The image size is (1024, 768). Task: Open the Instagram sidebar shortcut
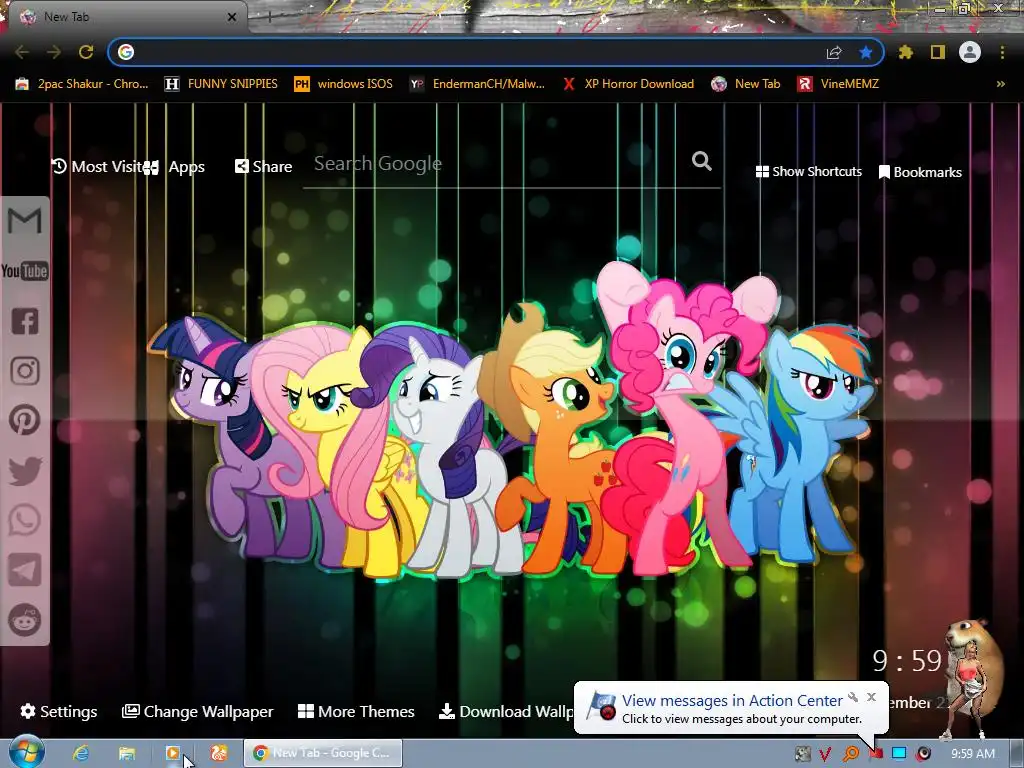tap(25, 371)
